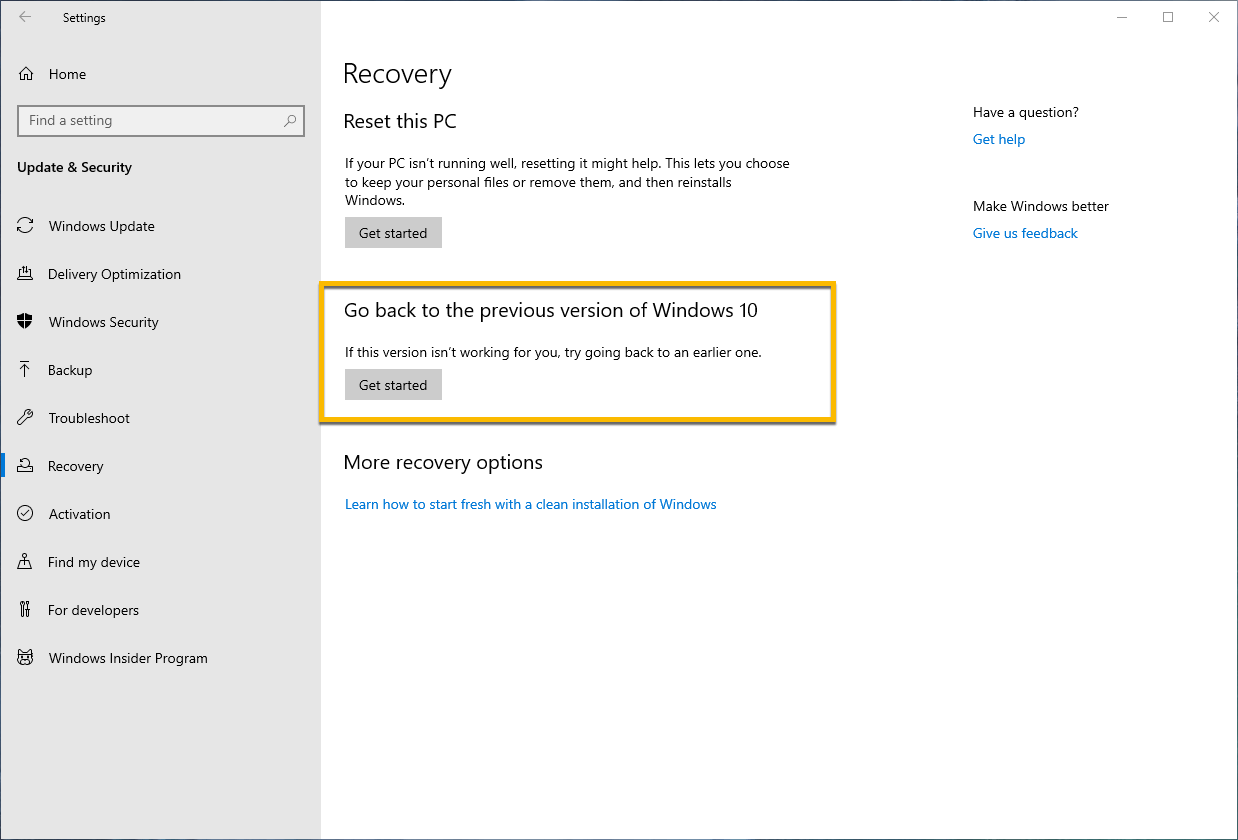This screenshot has width=1238, height=840.
Task: Select Troubleshoot from the sidebar
Action: (88, 418)
